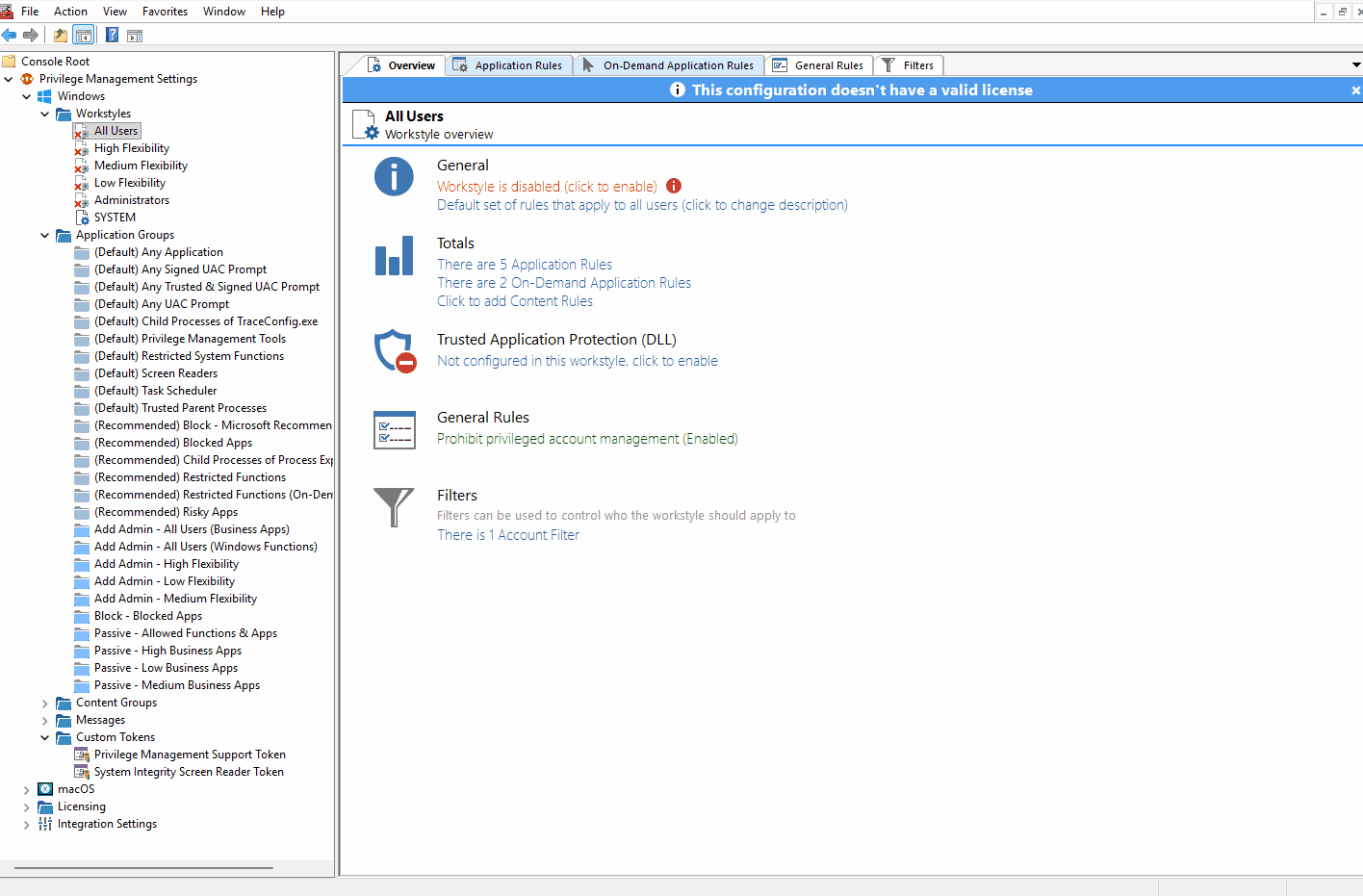
Task: Open the 2 On-Demand Application Rules link
Action: pyautogui.click(x=564, y=283)
